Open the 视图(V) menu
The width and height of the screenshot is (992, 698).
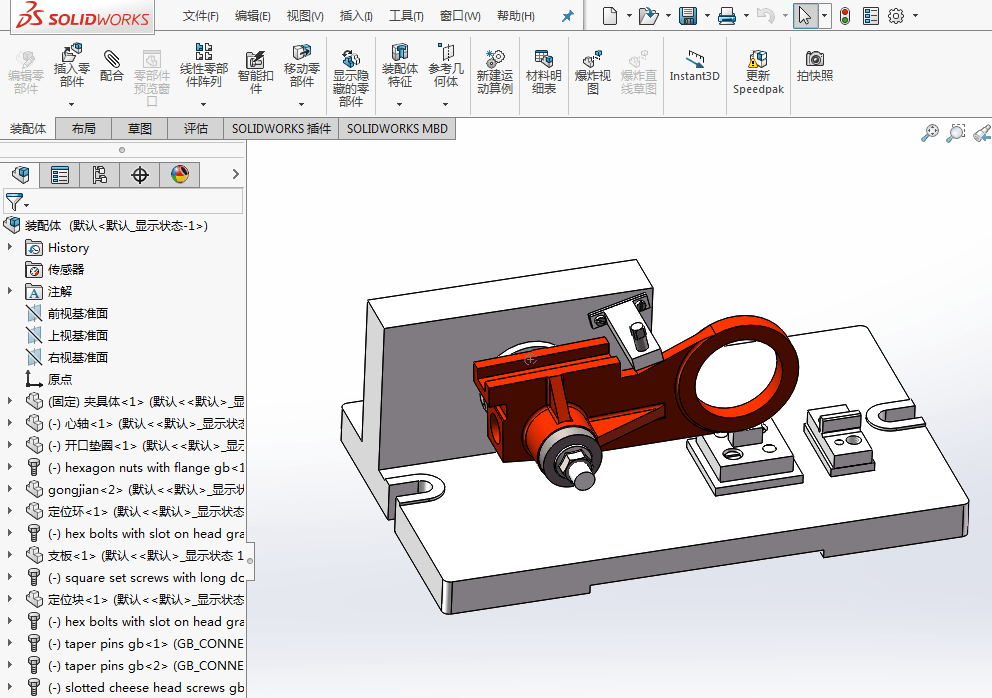(305, 16)
